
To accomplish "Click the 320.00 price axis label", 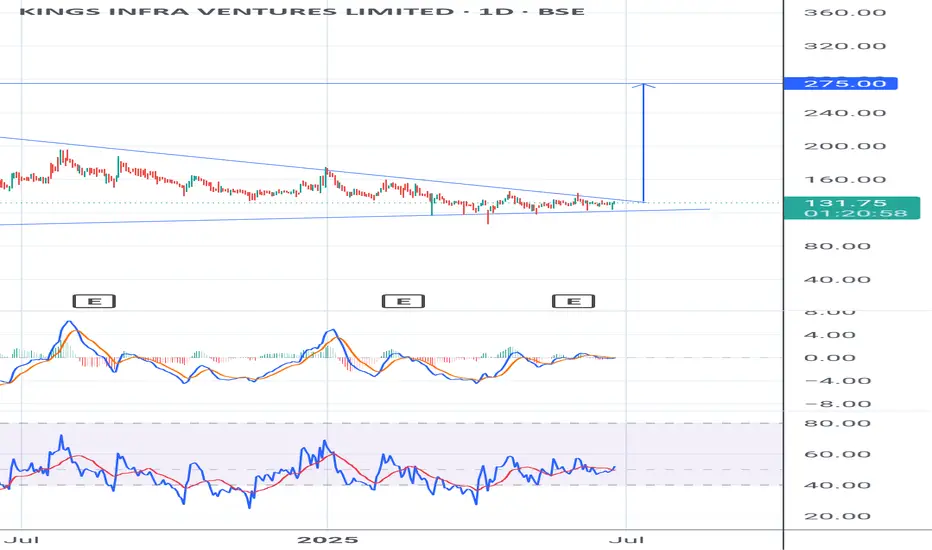I will [x=845, y=46].
